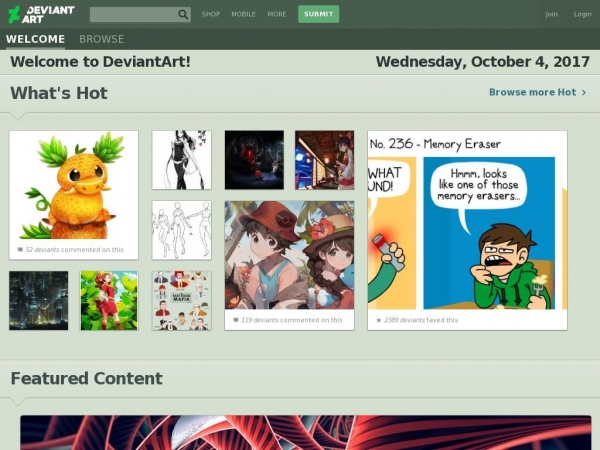Click the comment icon under pineapple artwork

20,249
